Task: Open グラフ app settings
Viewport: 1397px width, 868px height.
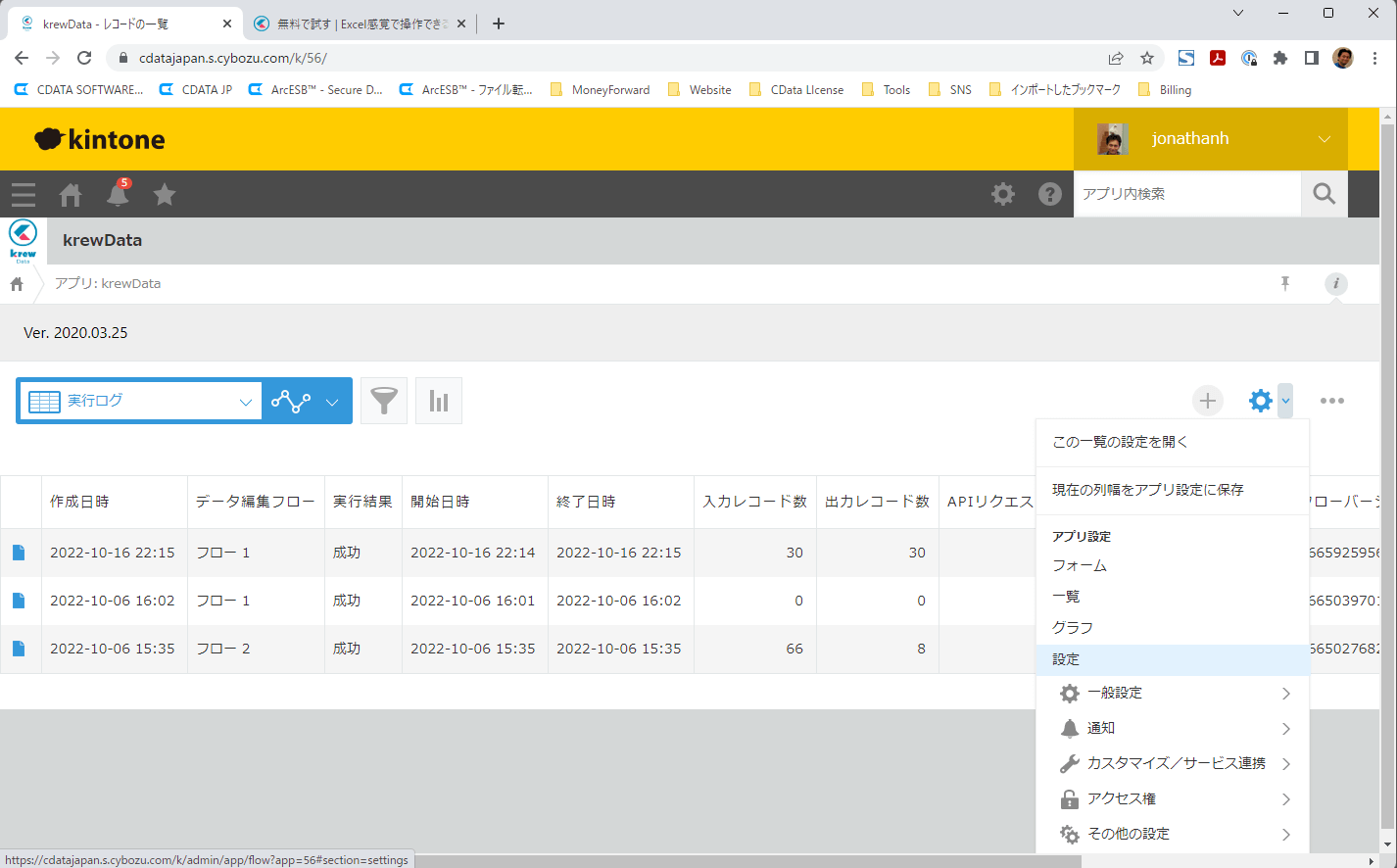Action: pos(1173,629)
